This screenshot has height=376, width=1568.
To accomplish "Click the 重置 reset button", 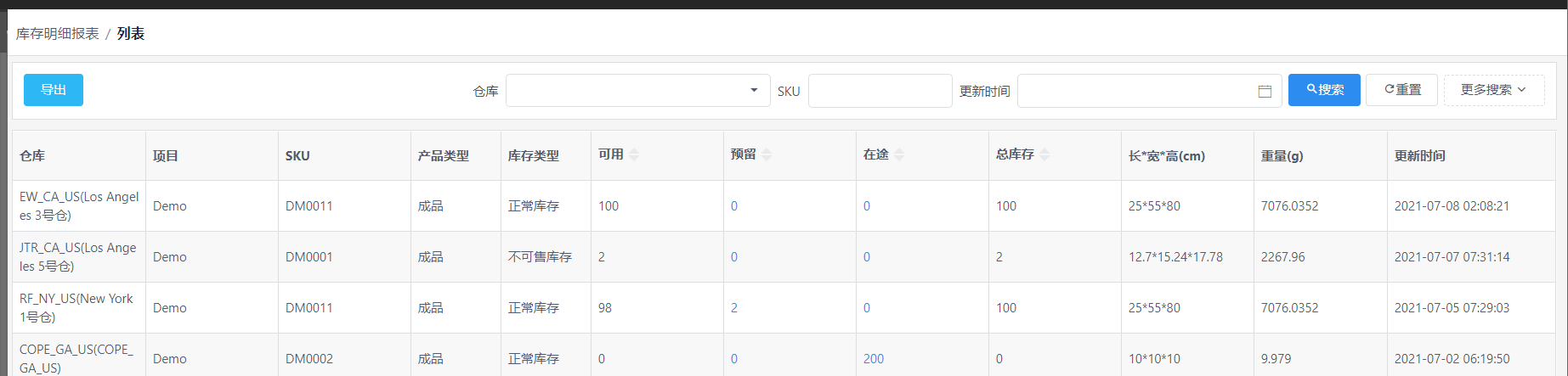I will (1401, 90).
